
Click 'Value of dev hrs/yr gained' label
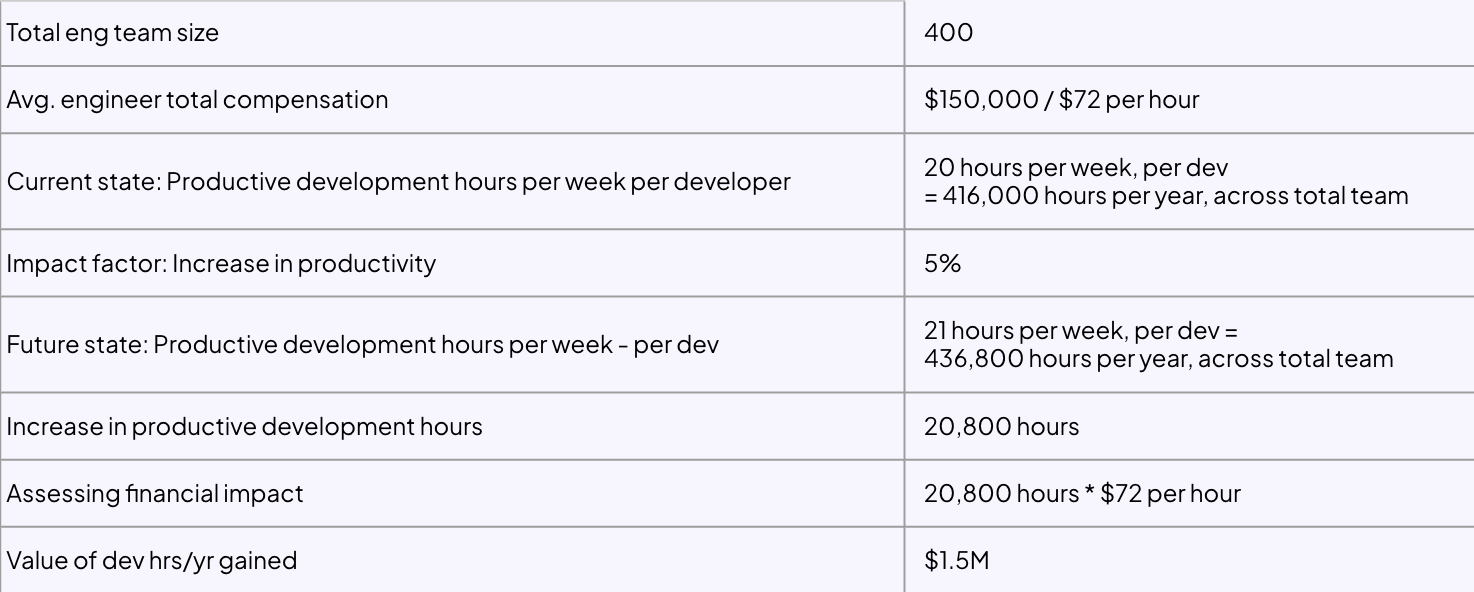152,561
